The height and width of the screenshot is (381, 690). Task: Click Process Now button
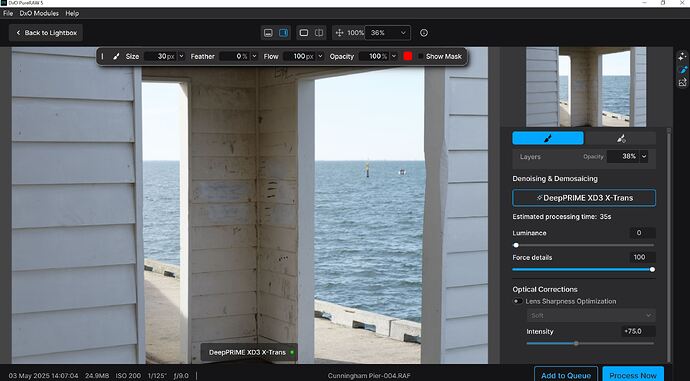633,375
